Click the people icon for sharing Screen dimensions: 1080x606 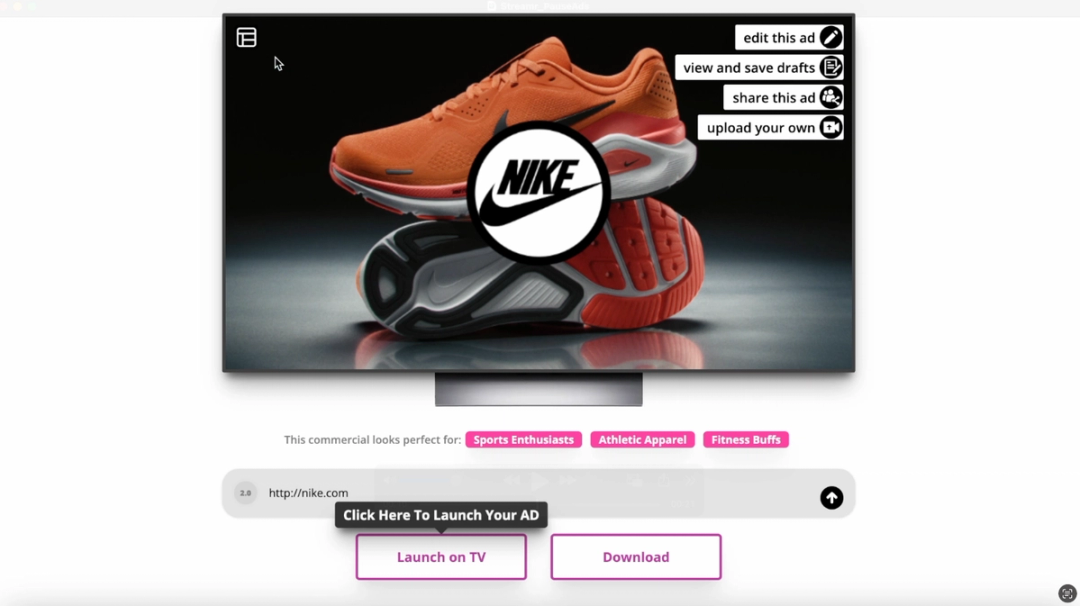coord(831,97)
